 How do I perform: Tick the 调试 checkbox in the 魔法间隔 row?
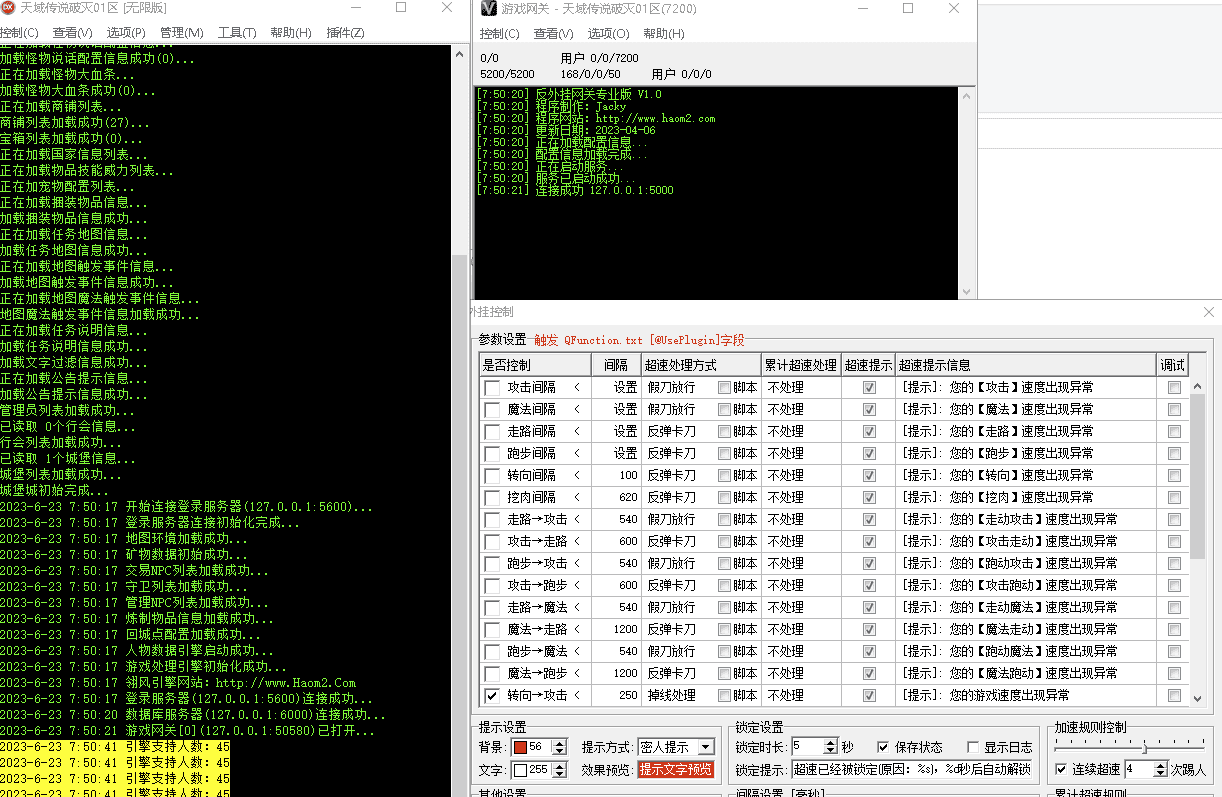1174,409
